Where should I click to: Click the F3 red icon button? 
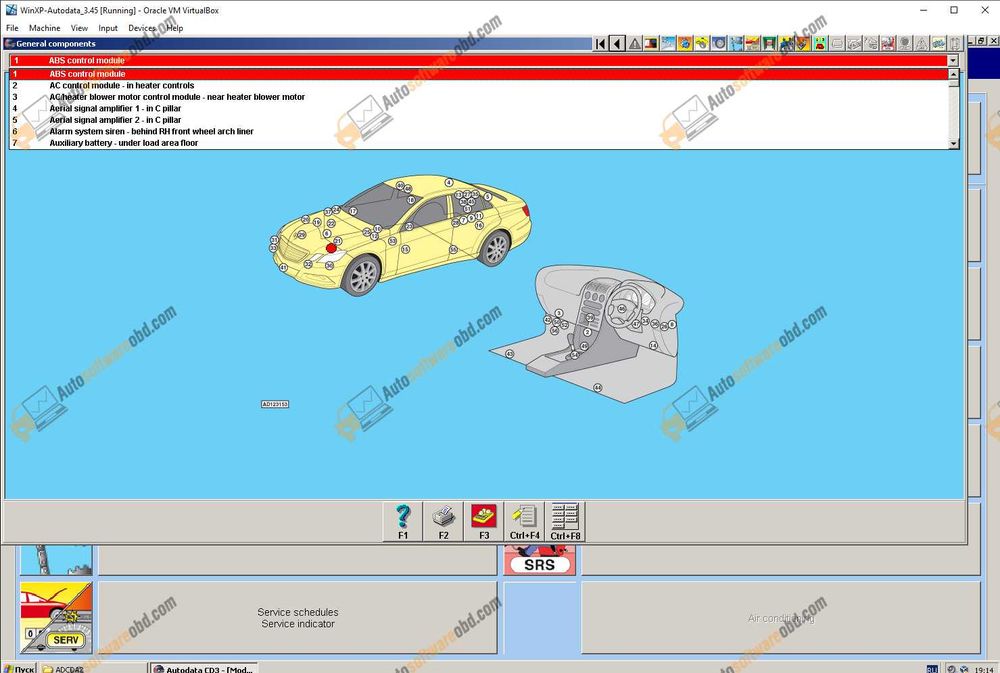[484, 522]
